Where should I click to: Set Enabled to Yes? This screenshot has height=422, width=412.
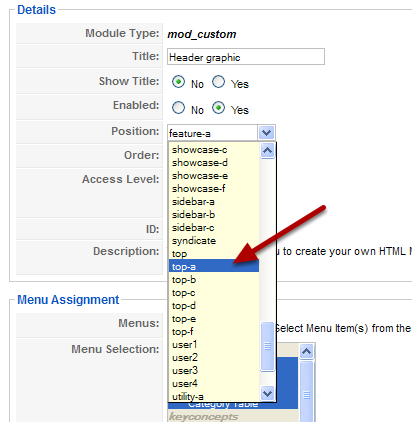coord(219,108)
